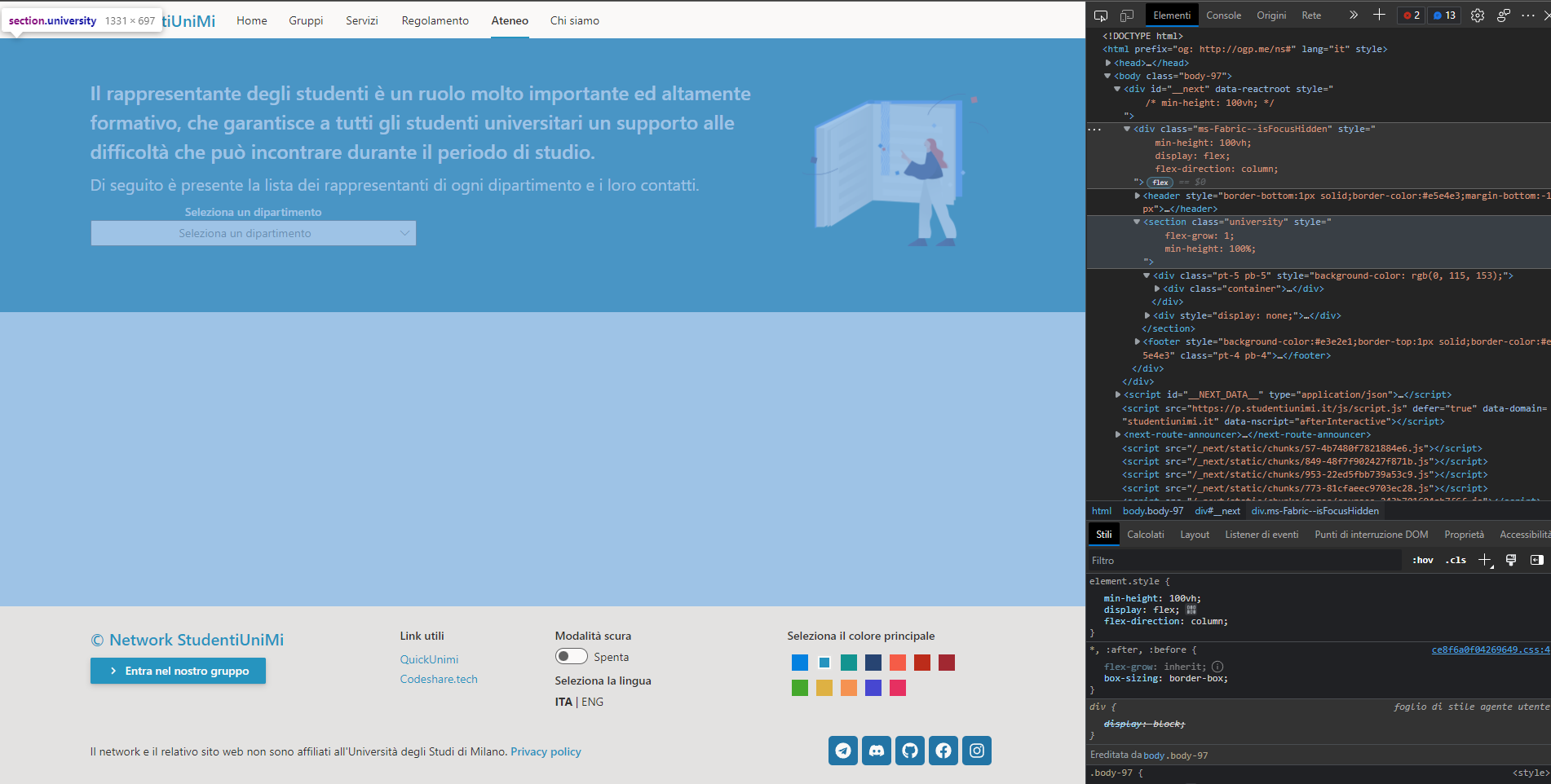Toggle device emulation in DevTools
Screen dimensions: 1551x784
click(1127, 15)
